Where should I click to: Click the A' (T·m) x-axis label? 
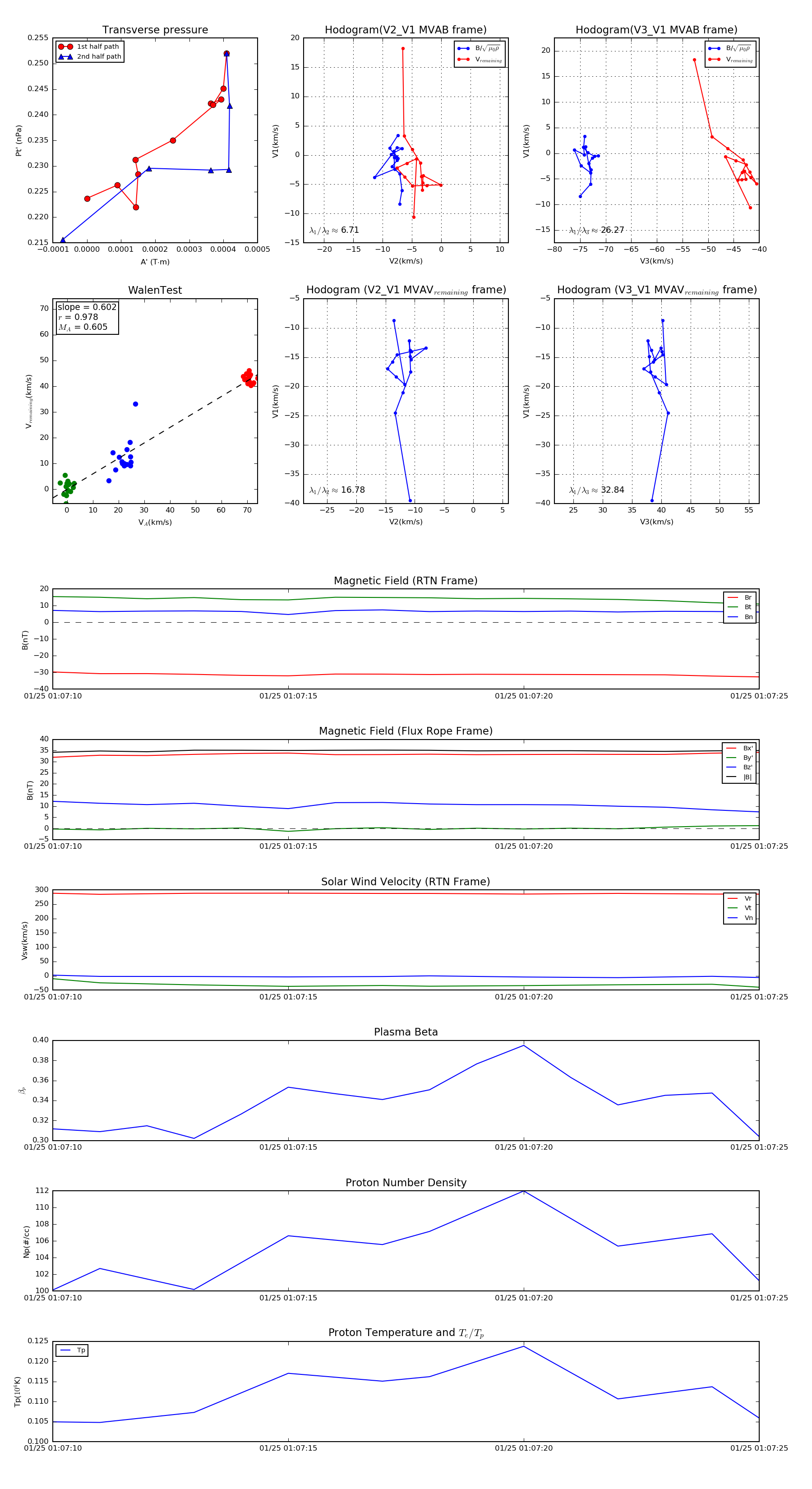[155, 262]
